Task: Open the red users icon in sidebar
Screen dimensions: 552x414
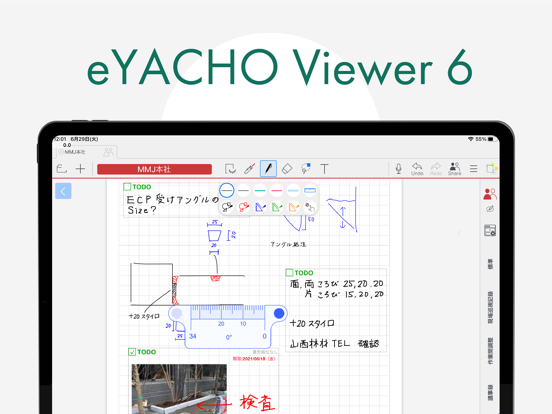Action: pyautogui.click(x=490, y=194)
